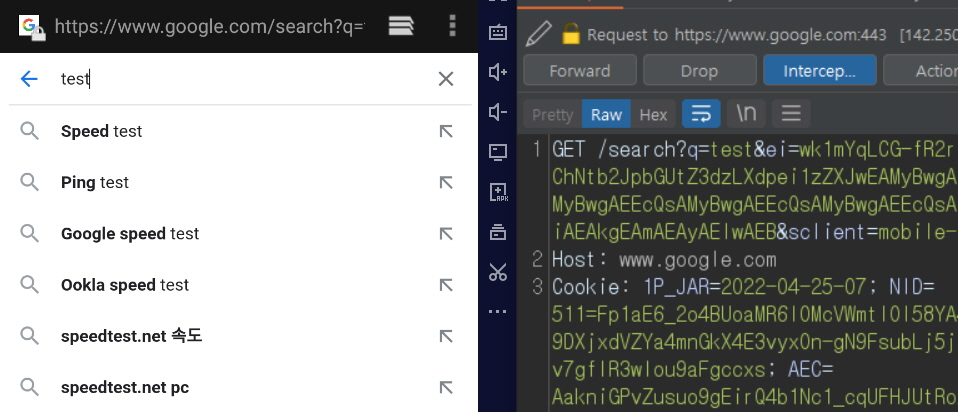
Task: Select the speedtest.net pc suggestion
Action: [239, 387]
